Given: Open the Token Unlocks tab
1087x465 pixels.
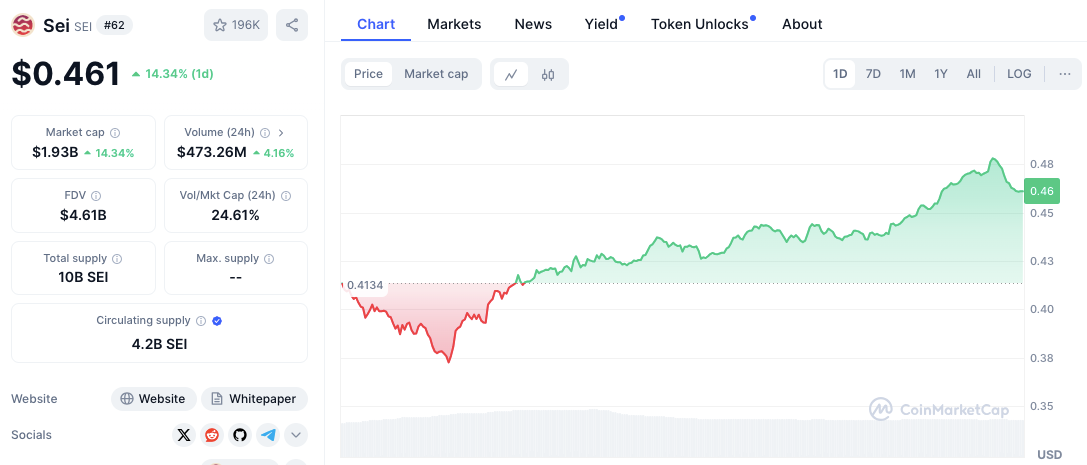Looking at the screenshot, I should coord(700,24).
